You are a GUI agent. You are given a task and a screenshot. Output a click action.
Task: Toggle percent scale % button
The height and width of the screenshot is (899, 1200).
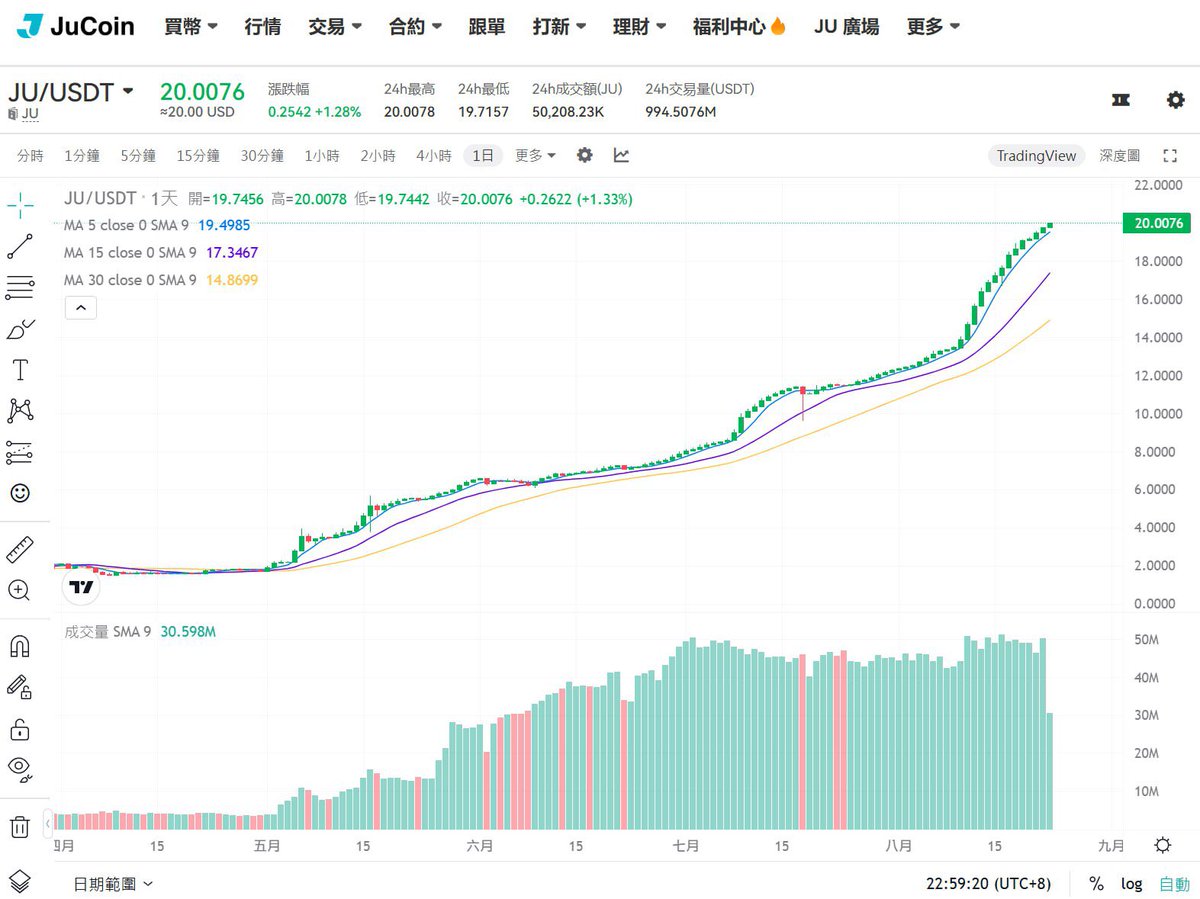pyautogui.click(x=1097, y=884)
